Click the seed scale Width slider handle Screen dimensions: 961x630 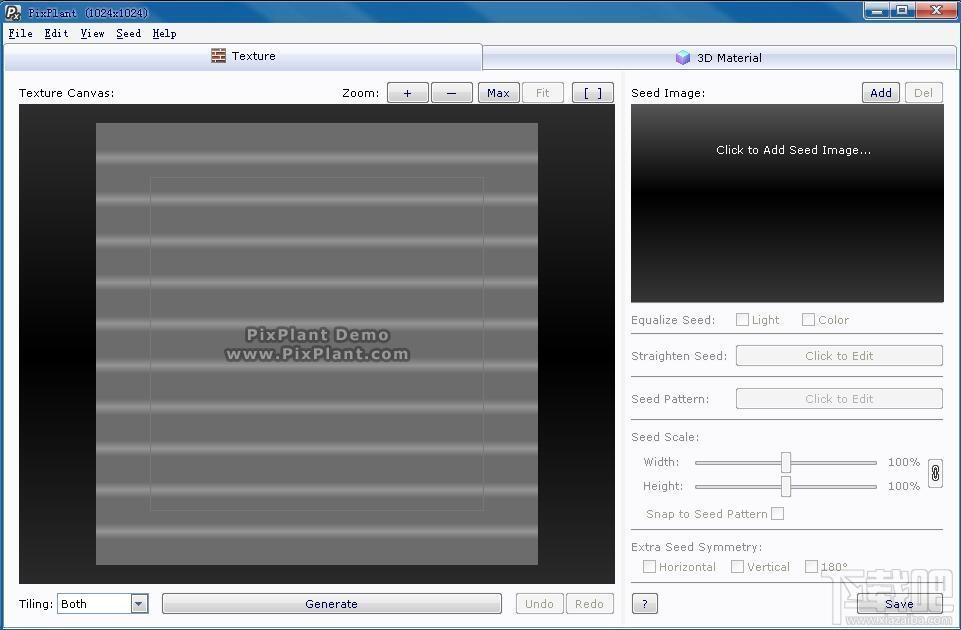(786, 462)
